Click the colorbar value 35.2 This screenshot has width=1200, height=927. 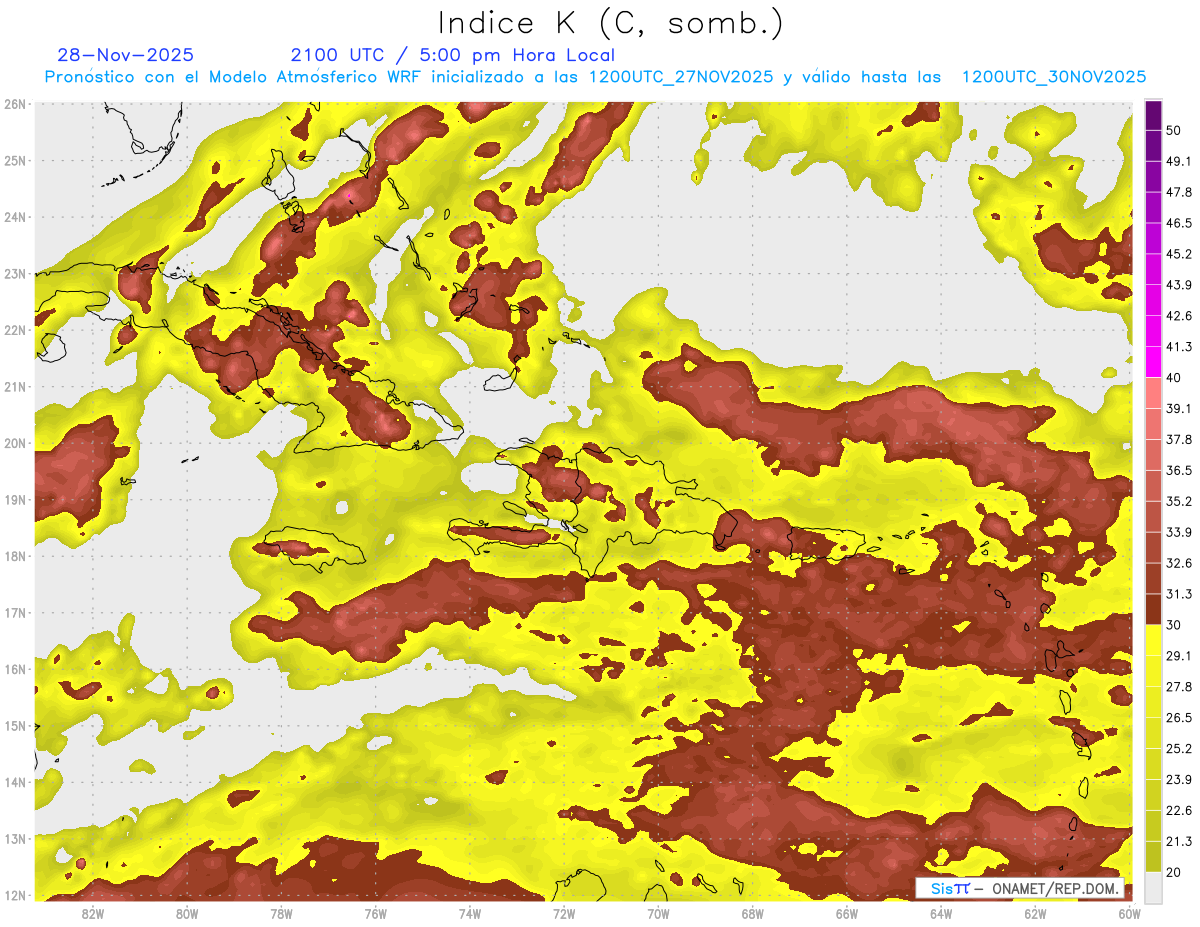(1179, 501)
